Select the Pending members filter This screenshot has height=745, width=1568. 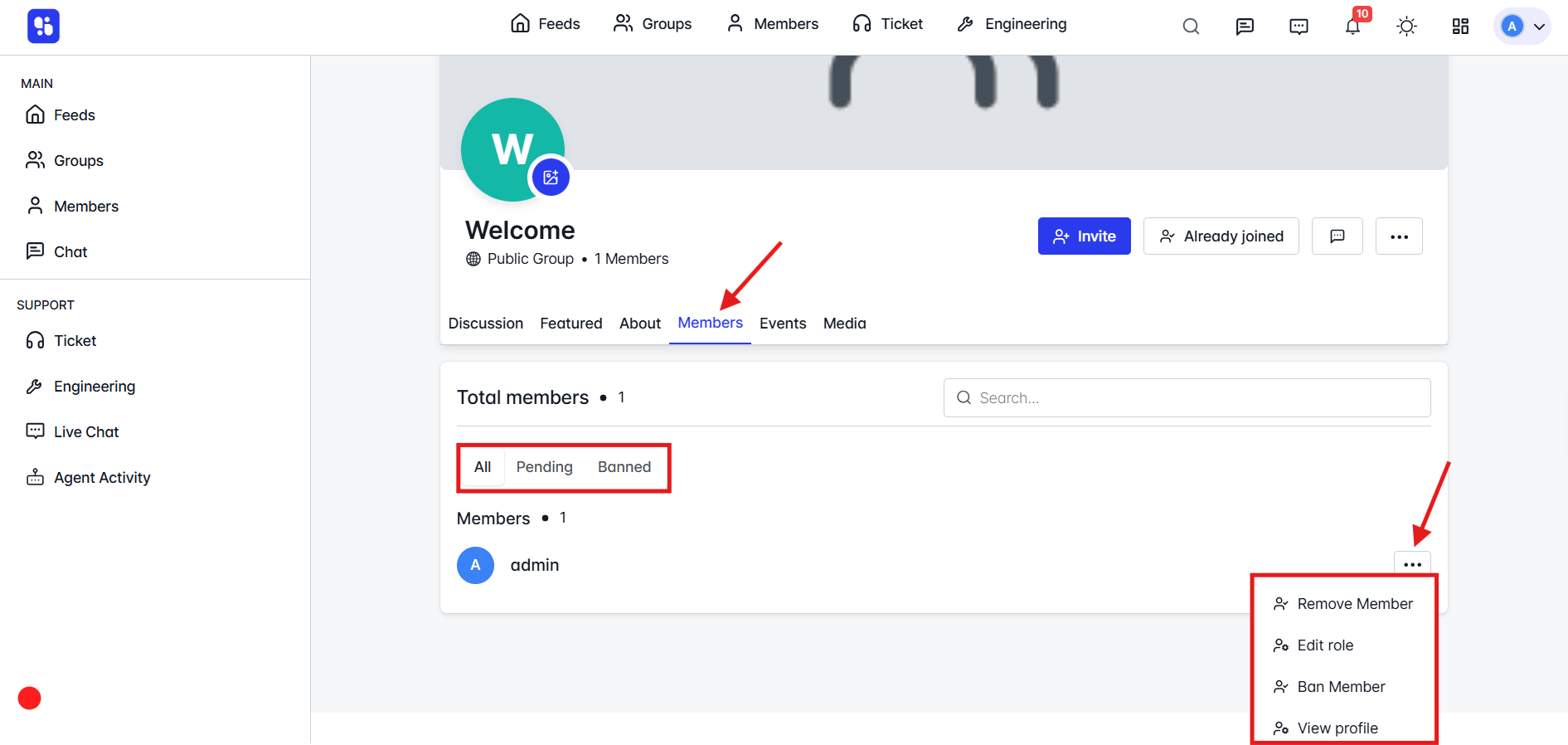point(544,467)
